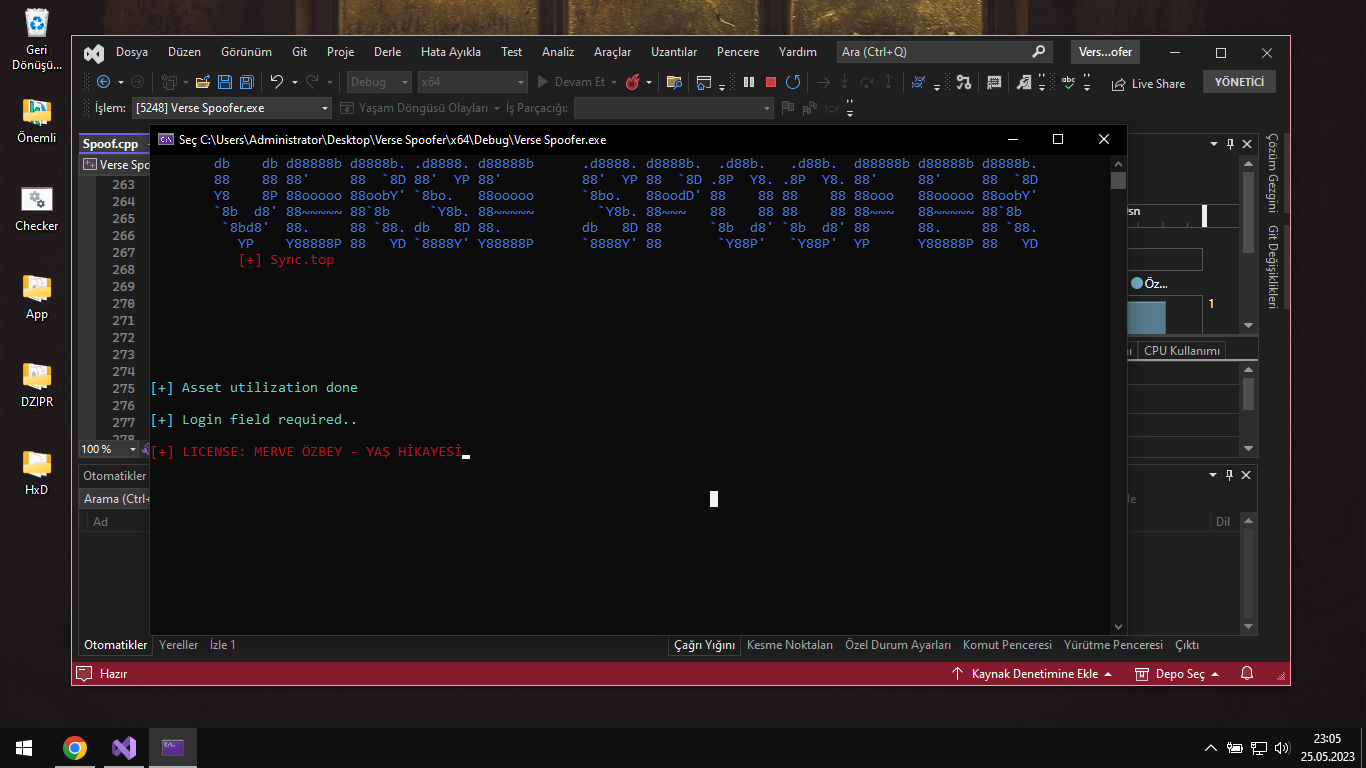Open the Git Değişiklikleri side tab
Screen dimensions: 1366x768
coord(1274,267)
